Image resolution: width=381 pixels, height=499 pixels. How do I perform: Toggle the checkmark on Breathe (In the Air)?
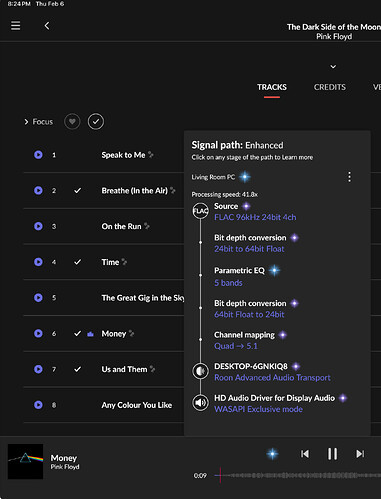(77, 190)
